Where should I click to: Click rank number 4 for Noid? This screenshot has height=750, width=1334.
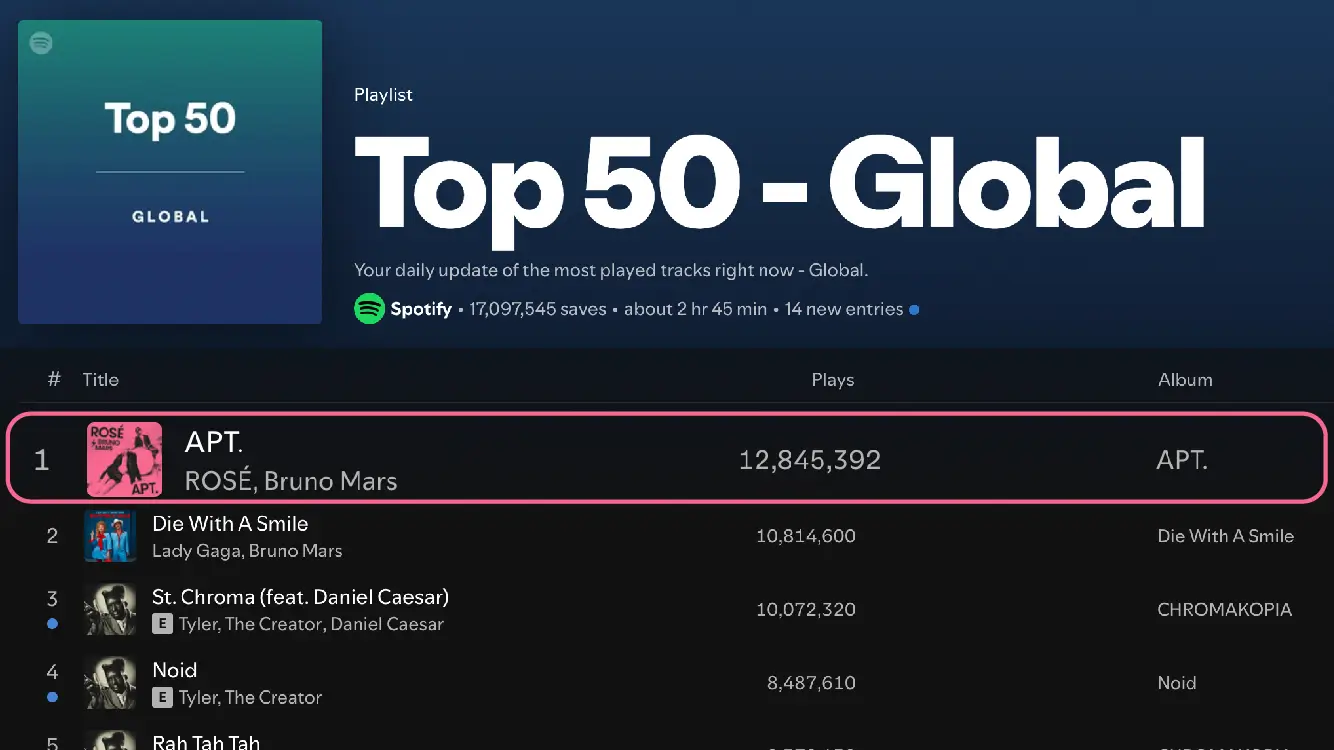point(52,672)
